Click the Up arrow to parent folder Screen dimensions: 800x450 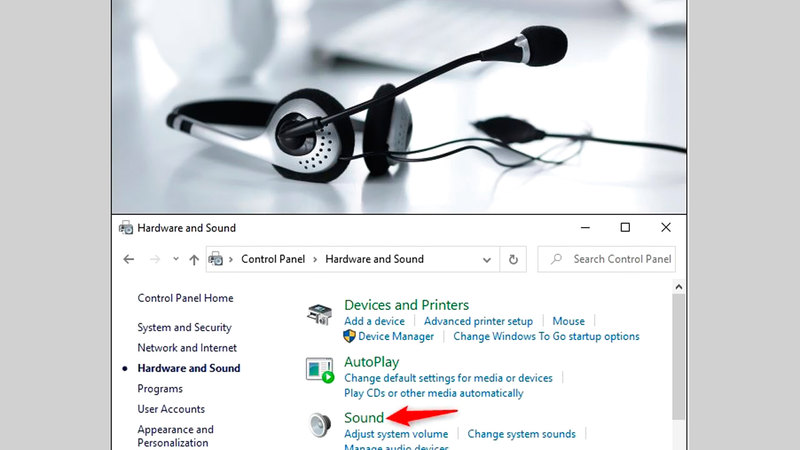194,259
